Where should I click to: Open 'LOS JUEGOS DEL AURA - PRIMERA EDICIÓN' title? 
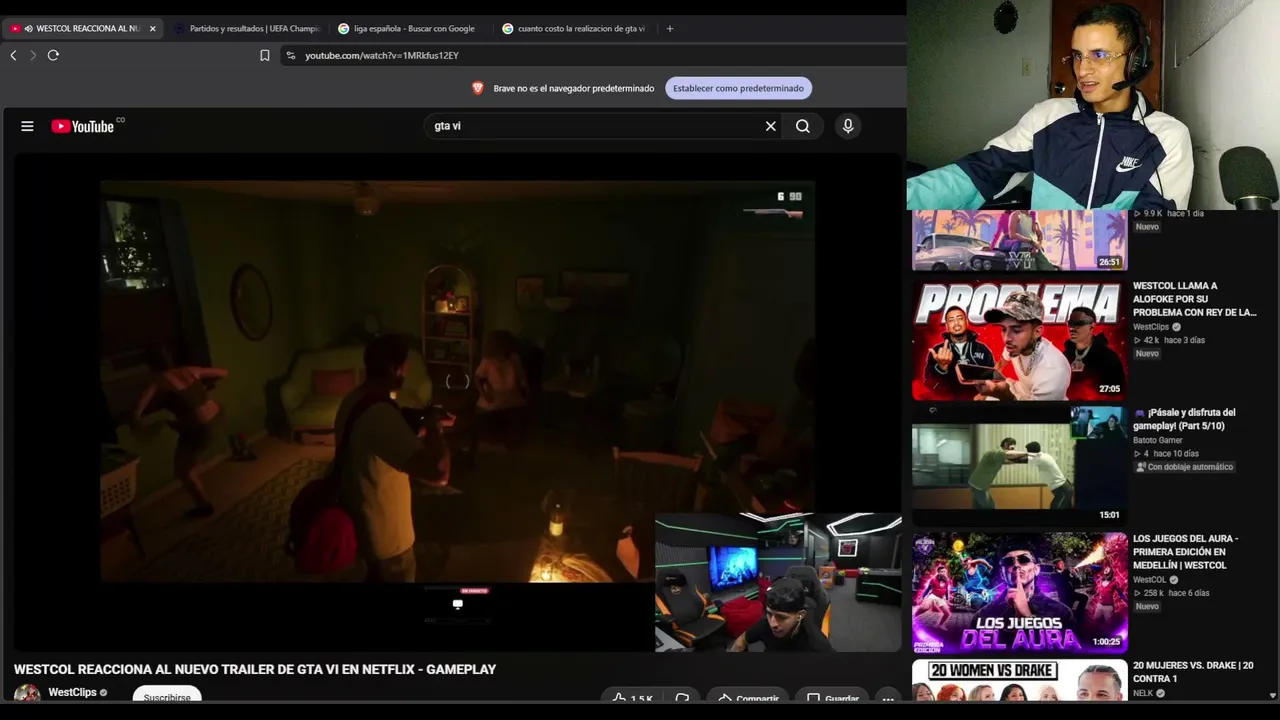[1185, 552]
